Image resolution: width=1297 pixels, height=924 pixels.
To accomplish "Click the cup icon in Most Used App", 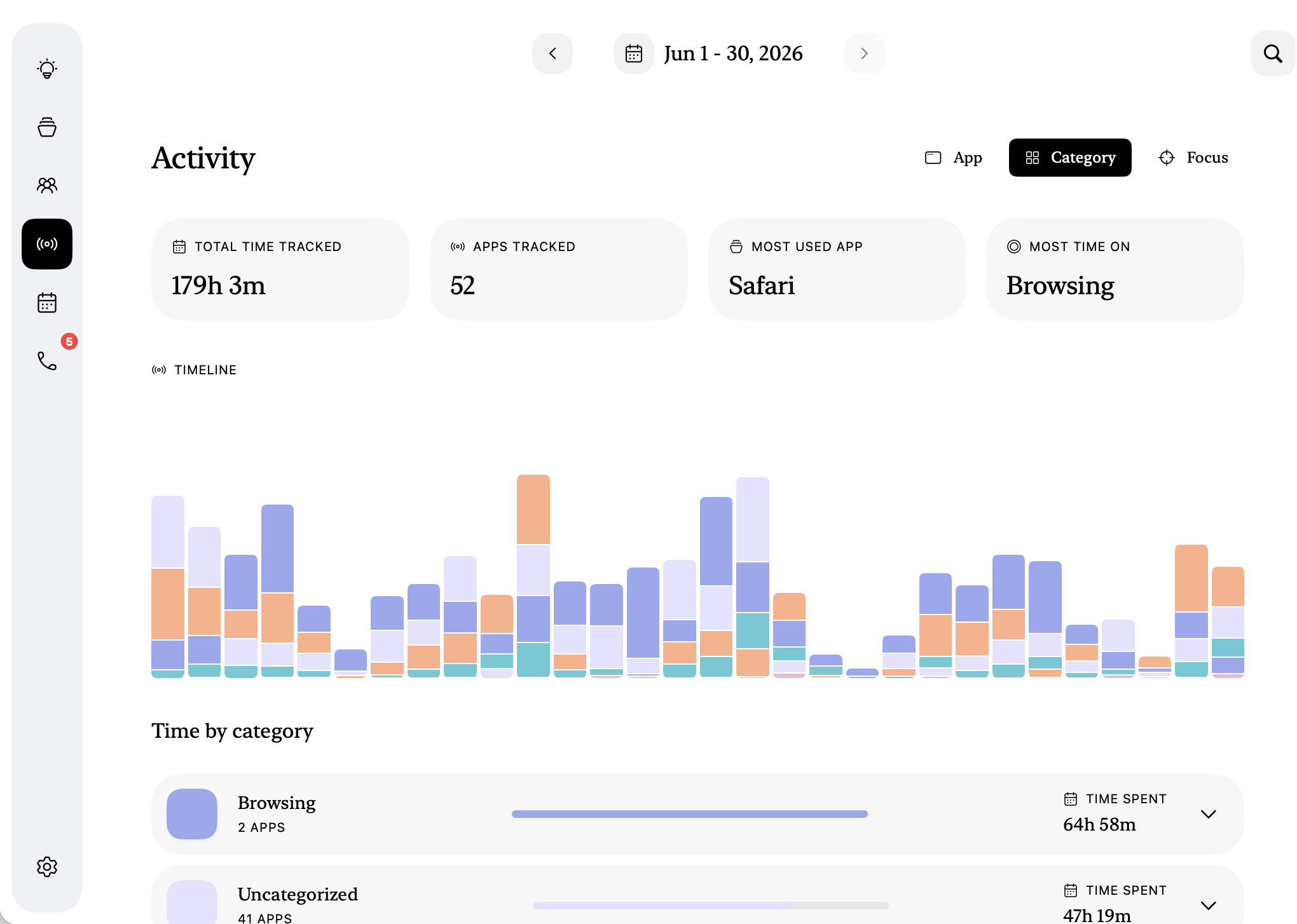I will pos(736,247).
